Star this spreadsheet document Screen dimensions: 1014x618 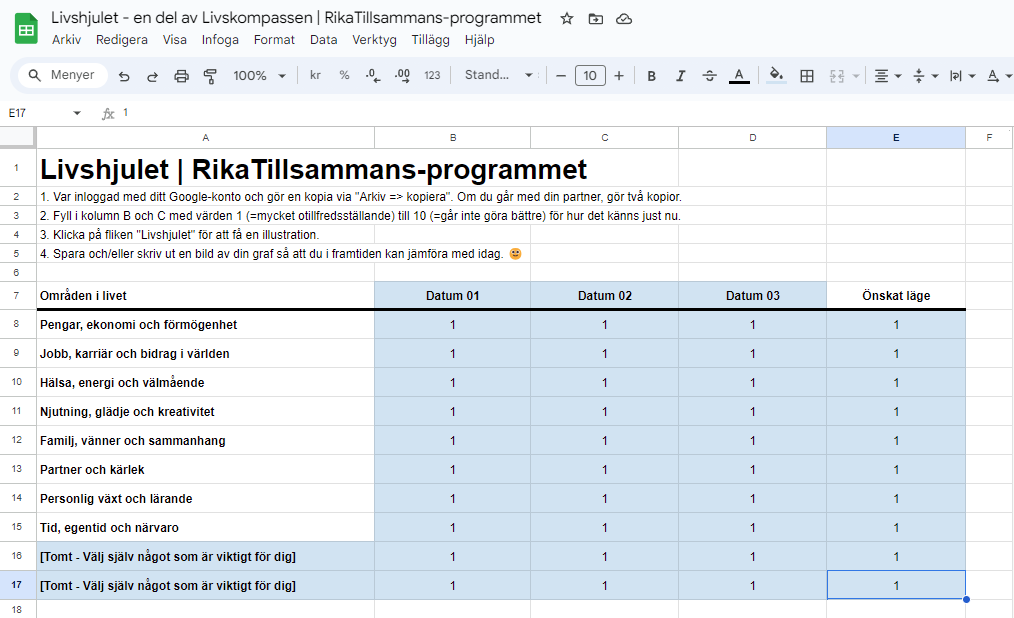tap(567, 19)
